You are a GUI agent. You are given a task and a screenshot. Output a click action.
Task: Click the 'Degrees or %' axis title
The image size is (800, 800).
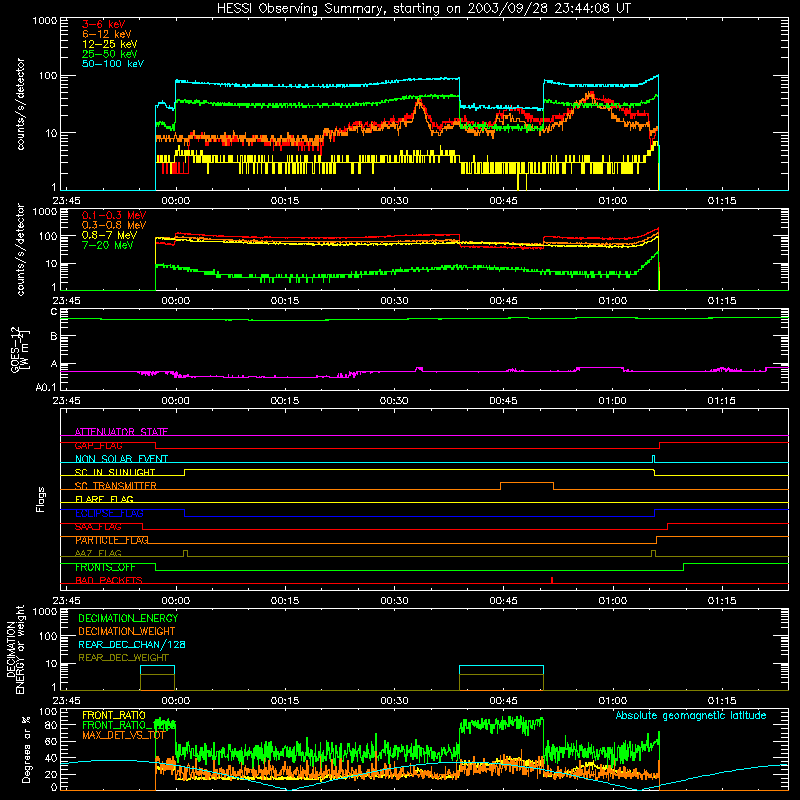(26, 749)
